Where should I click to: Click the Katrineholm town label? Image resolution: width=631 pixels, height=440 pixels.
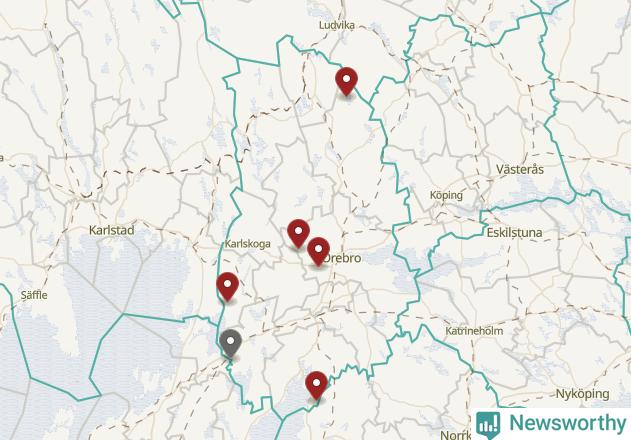[474, 331]
